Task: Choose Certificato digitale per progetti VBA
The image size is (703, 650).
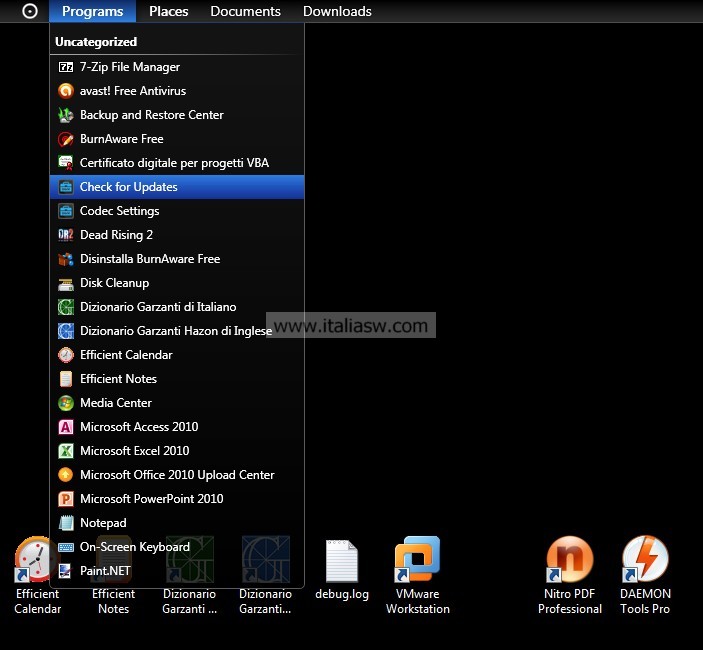Action: 177,163
